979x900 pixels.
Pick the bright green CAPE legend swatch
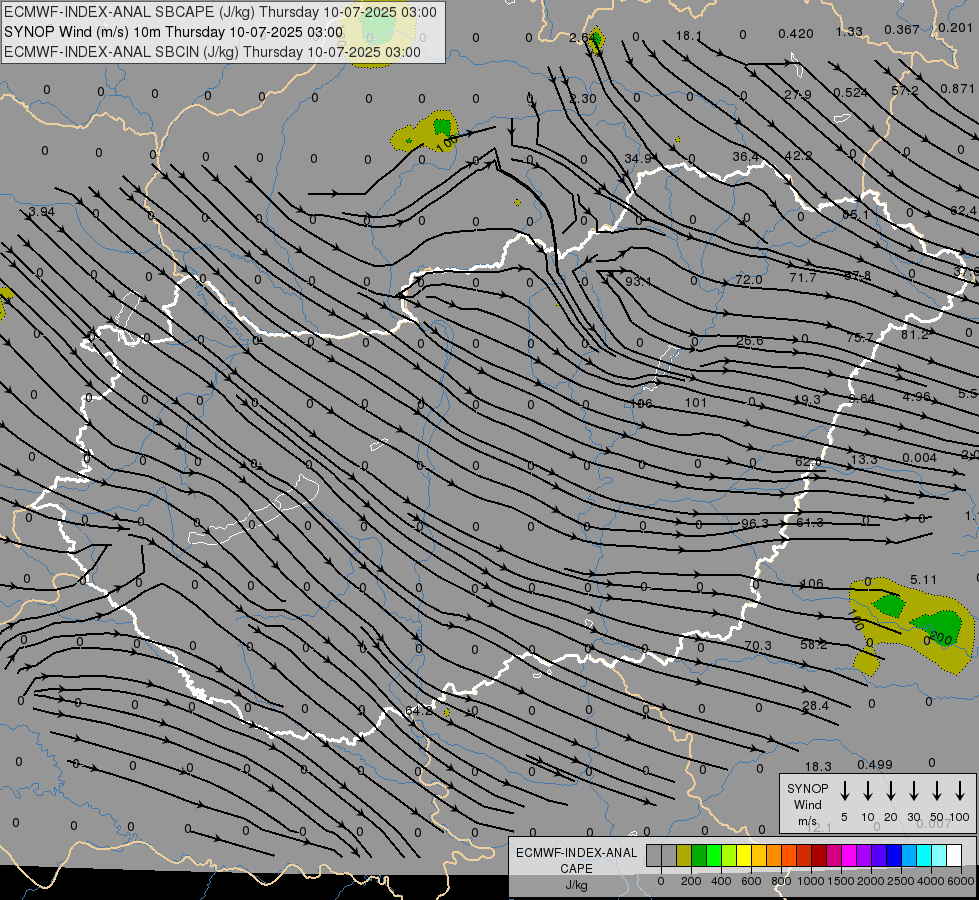714,855
